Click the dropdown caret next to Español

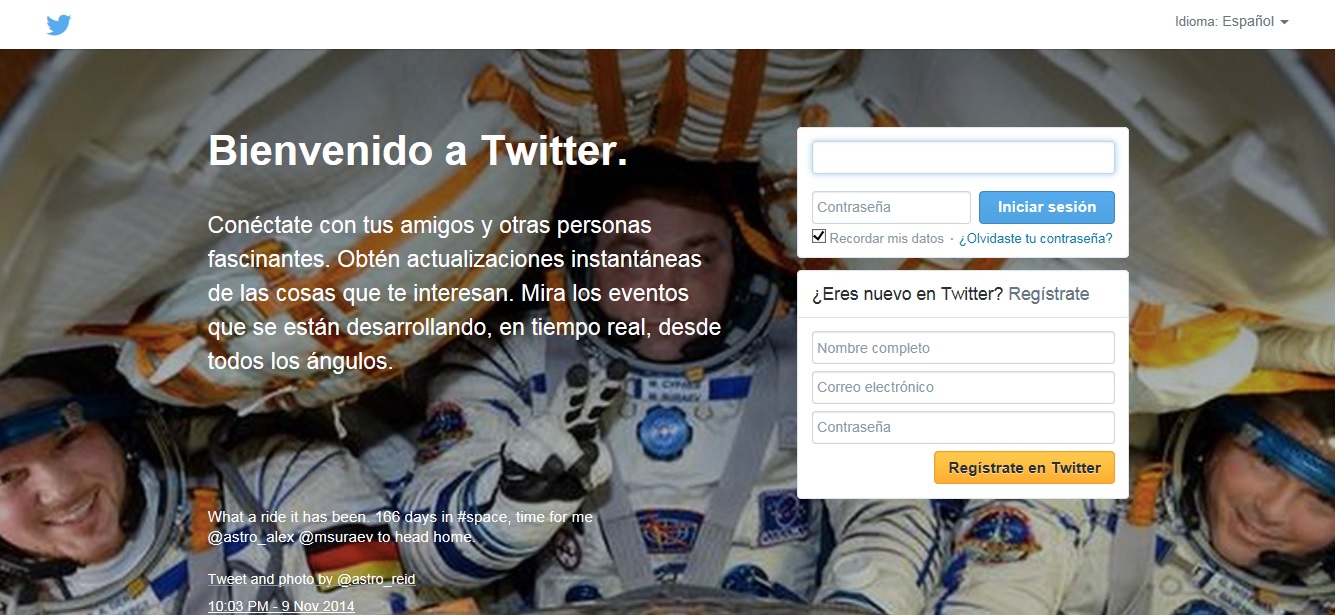(1284, 22)
